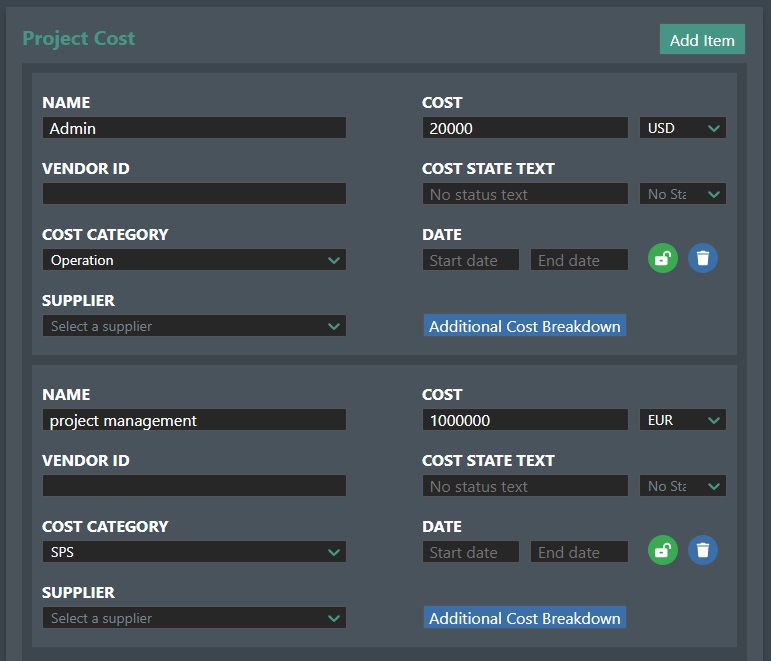Open the USD currency dropdown
771x661 pixels.
coord(682,128)
